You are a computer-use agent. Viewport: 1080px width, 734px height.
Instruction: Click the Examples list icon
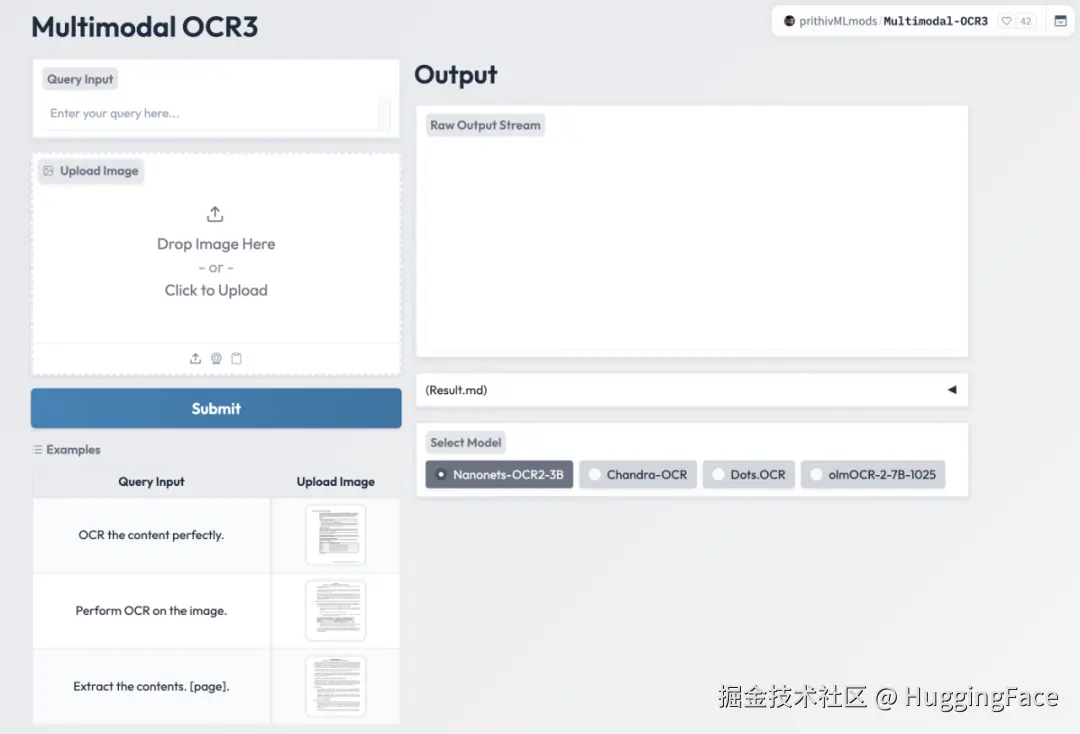37,450
